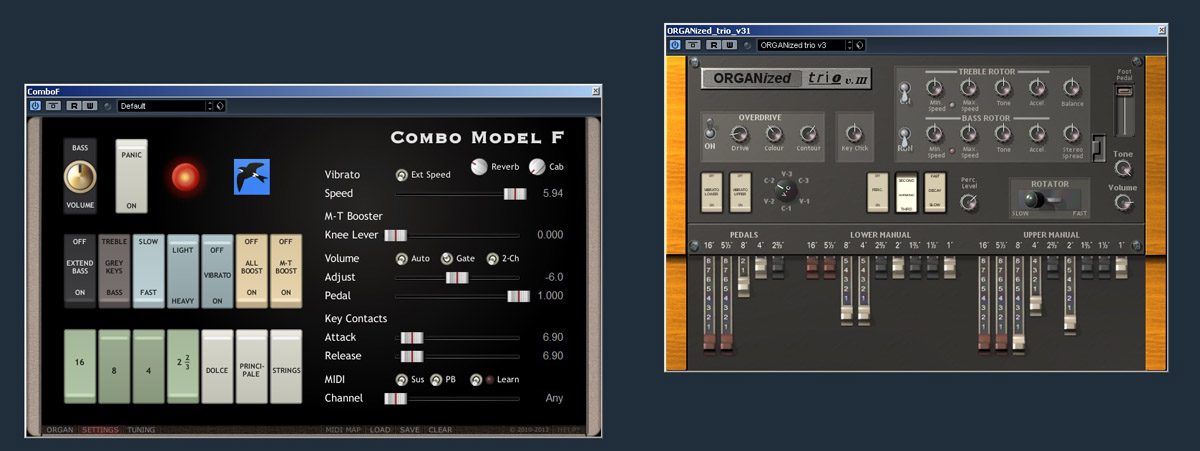
Task: Click the red glowing power lamp in ComboF
Action: click(186, 176)
